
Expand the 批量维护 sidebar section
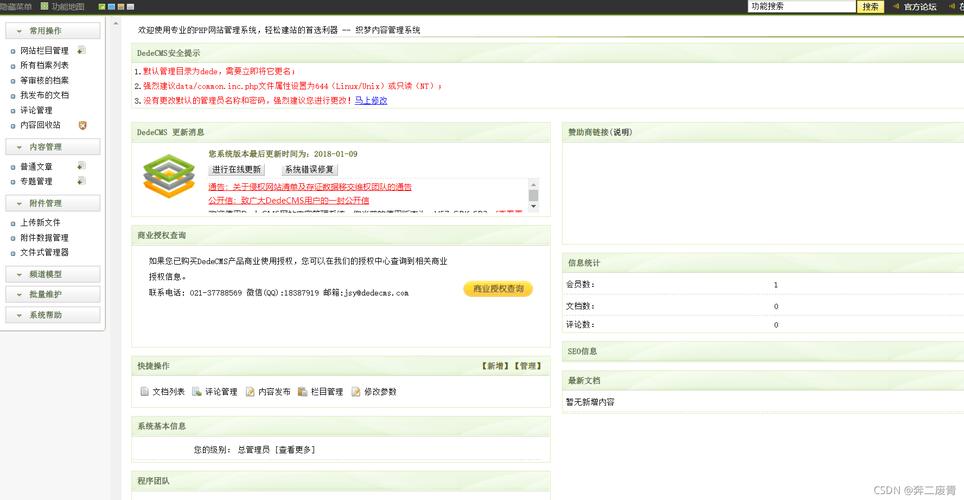(52, 294)
